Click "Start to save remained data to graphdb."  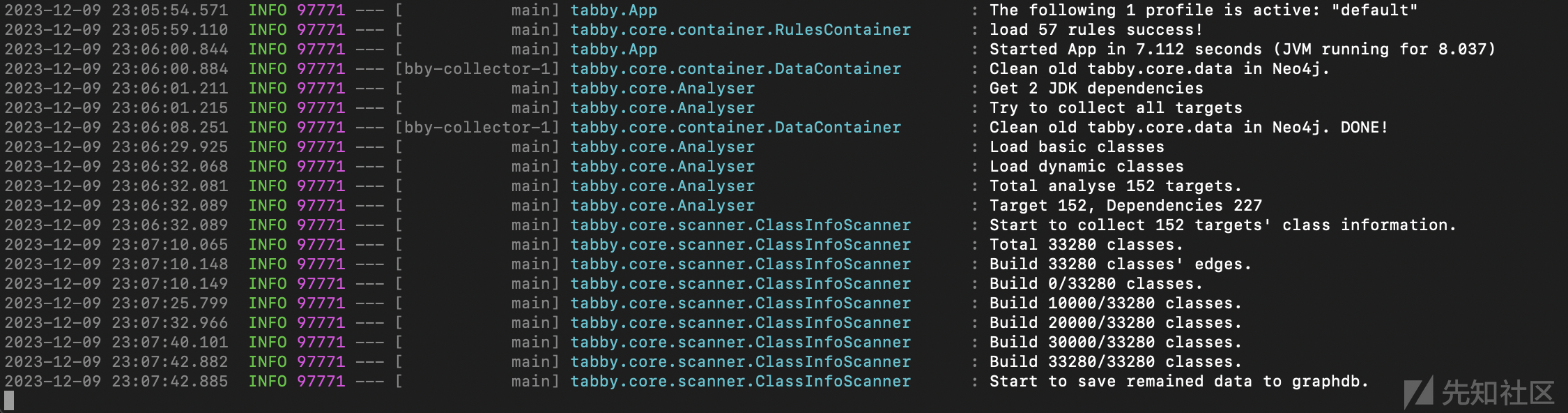[x=1178, y=382]
